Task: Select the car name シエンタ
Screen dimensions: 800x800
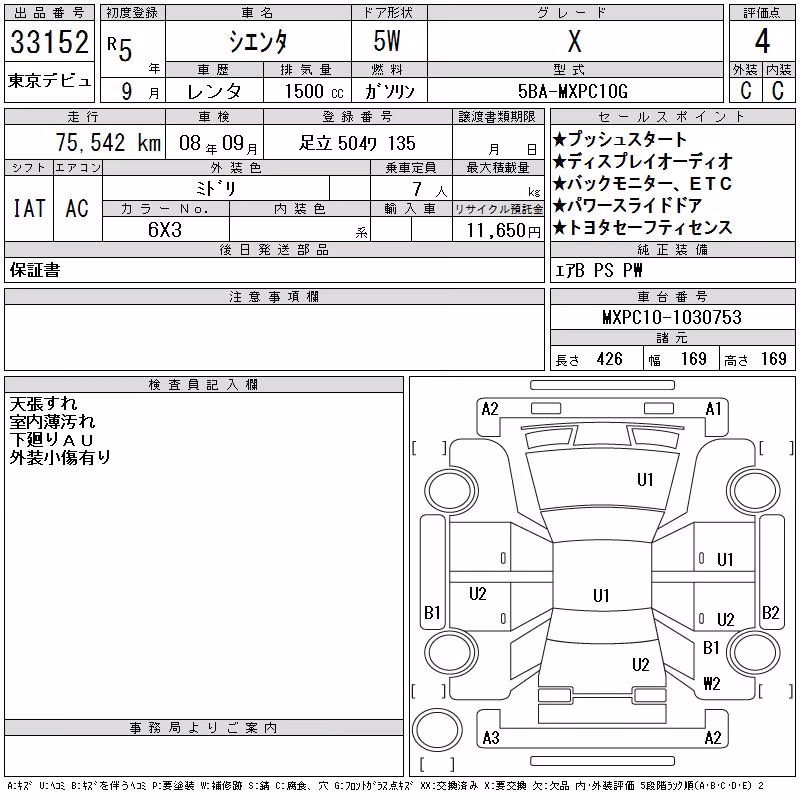Action: 258,42
